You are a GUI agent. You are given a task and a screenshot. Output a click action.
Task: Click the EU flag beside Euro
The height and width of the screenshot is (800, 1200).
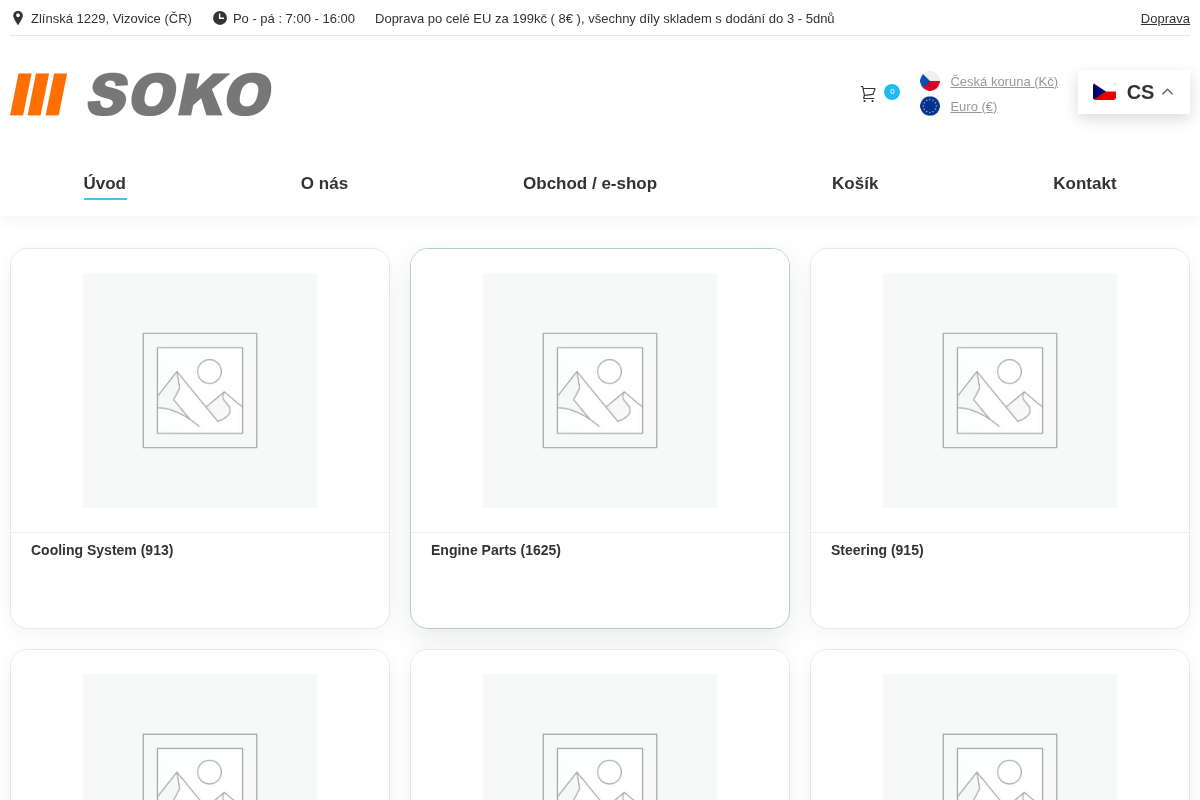pyautogui.click(x=930, y=106)
